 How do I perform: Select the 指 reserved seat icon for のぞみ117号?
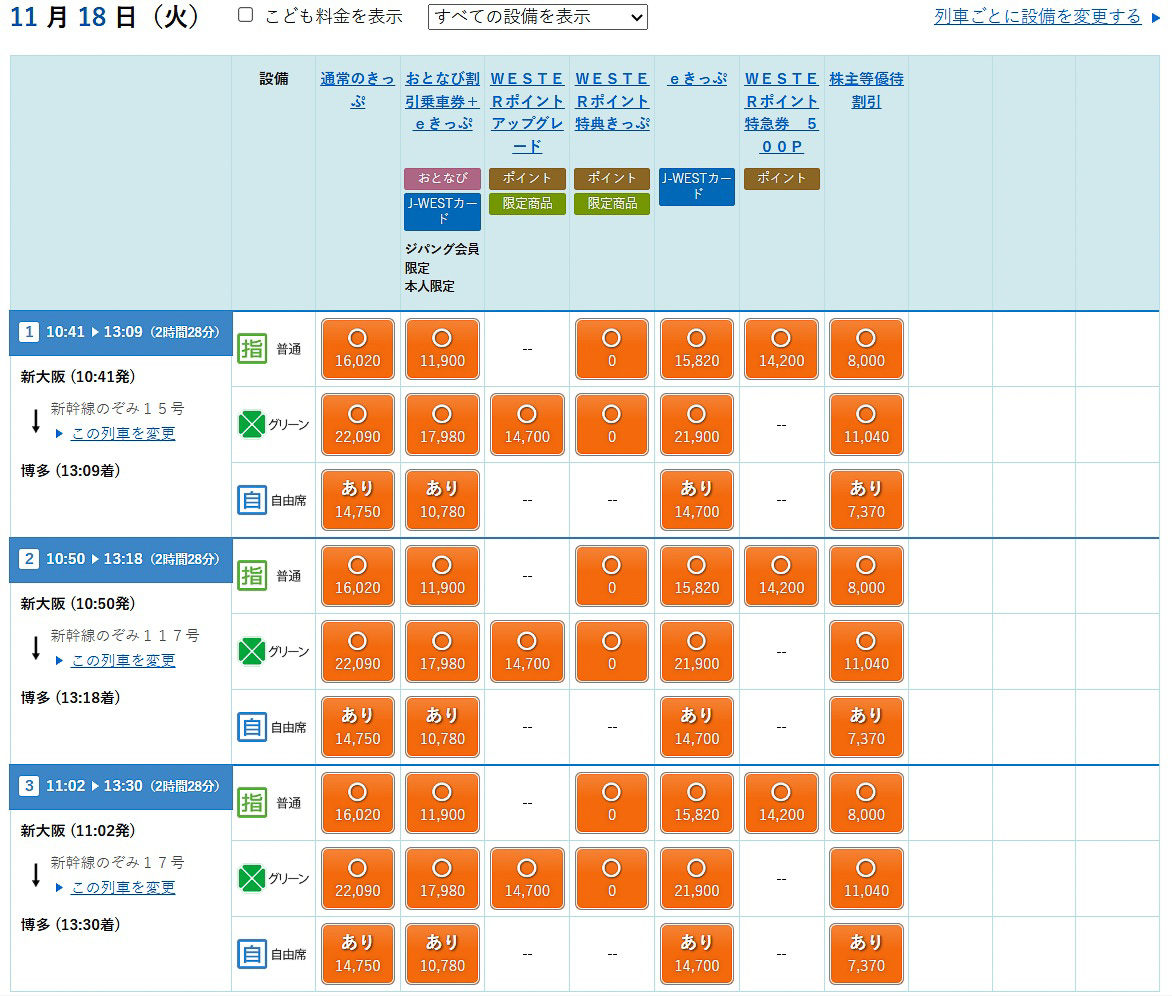click(251, 575)
